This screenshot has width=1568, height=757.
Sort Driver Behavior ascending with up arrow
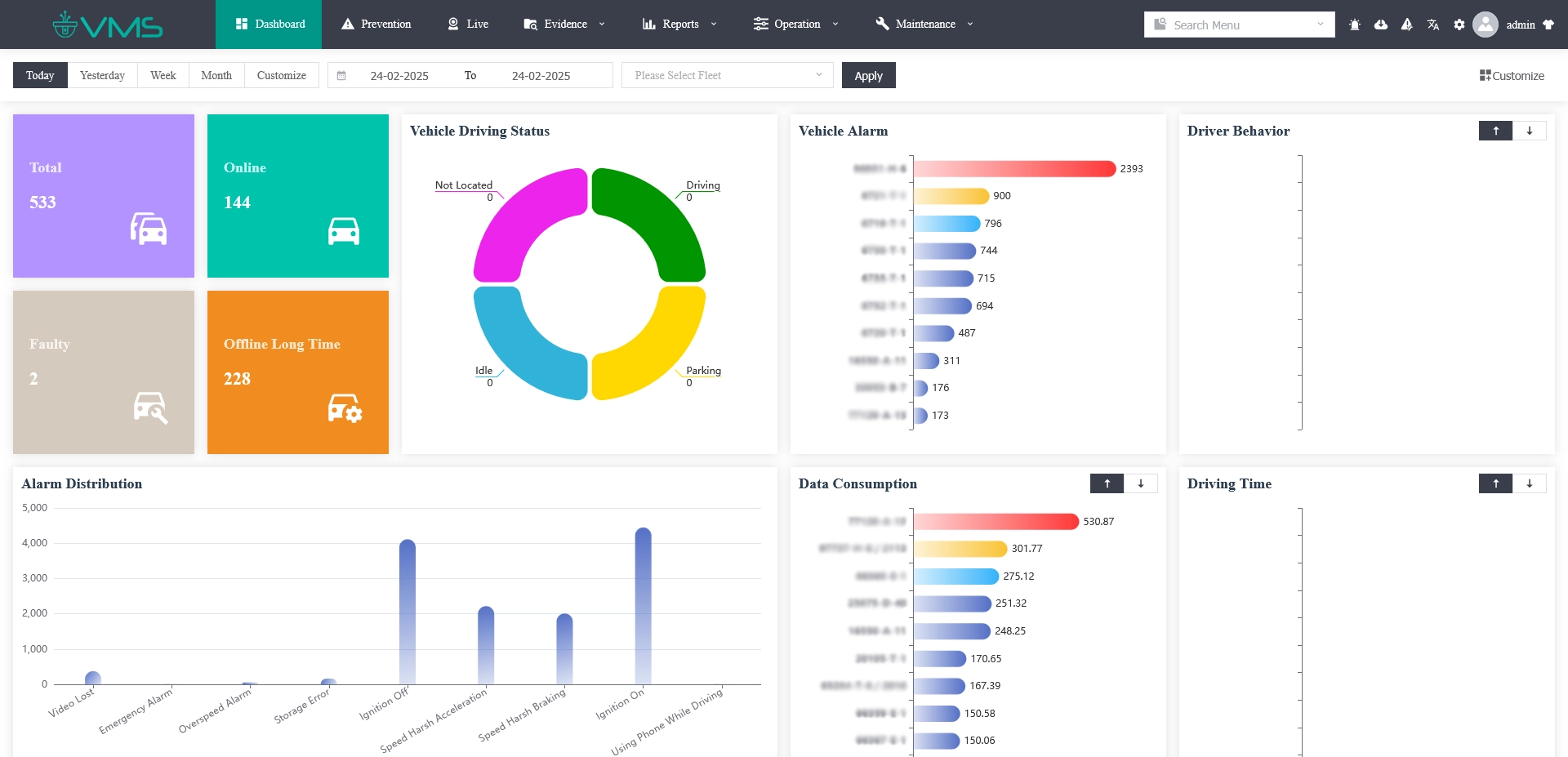pyautogui.click(x=1495, y=131)
